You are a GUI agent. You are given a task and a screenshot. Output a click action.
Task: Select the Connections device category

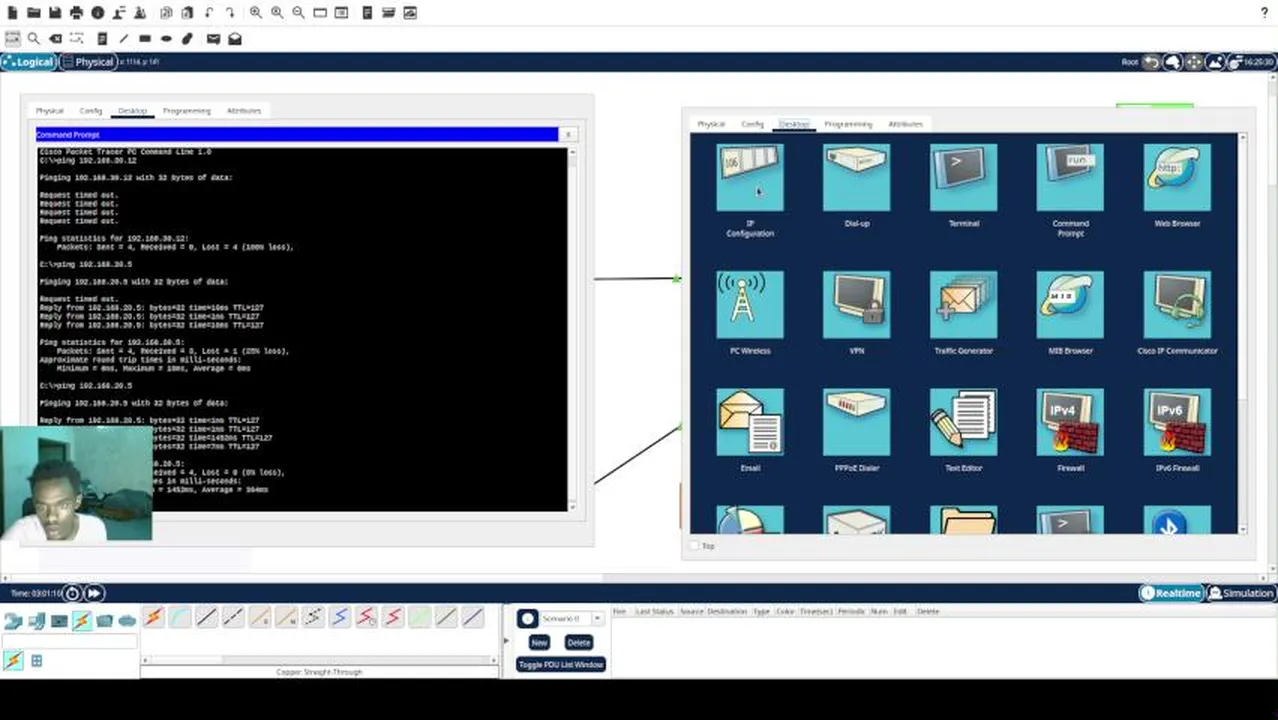[82, 621]
